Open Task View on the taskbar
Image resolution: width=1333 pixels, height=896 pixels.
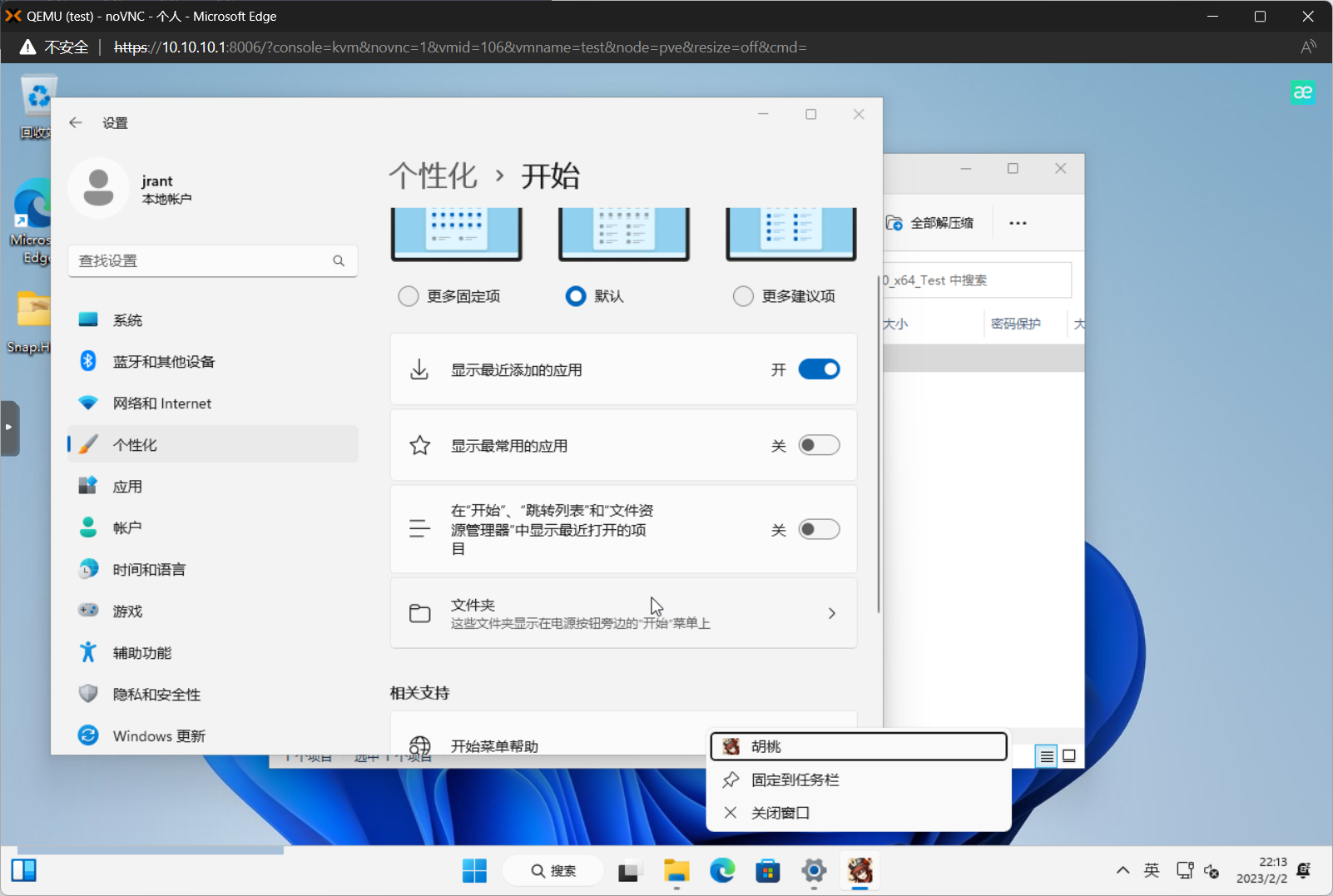629,870
